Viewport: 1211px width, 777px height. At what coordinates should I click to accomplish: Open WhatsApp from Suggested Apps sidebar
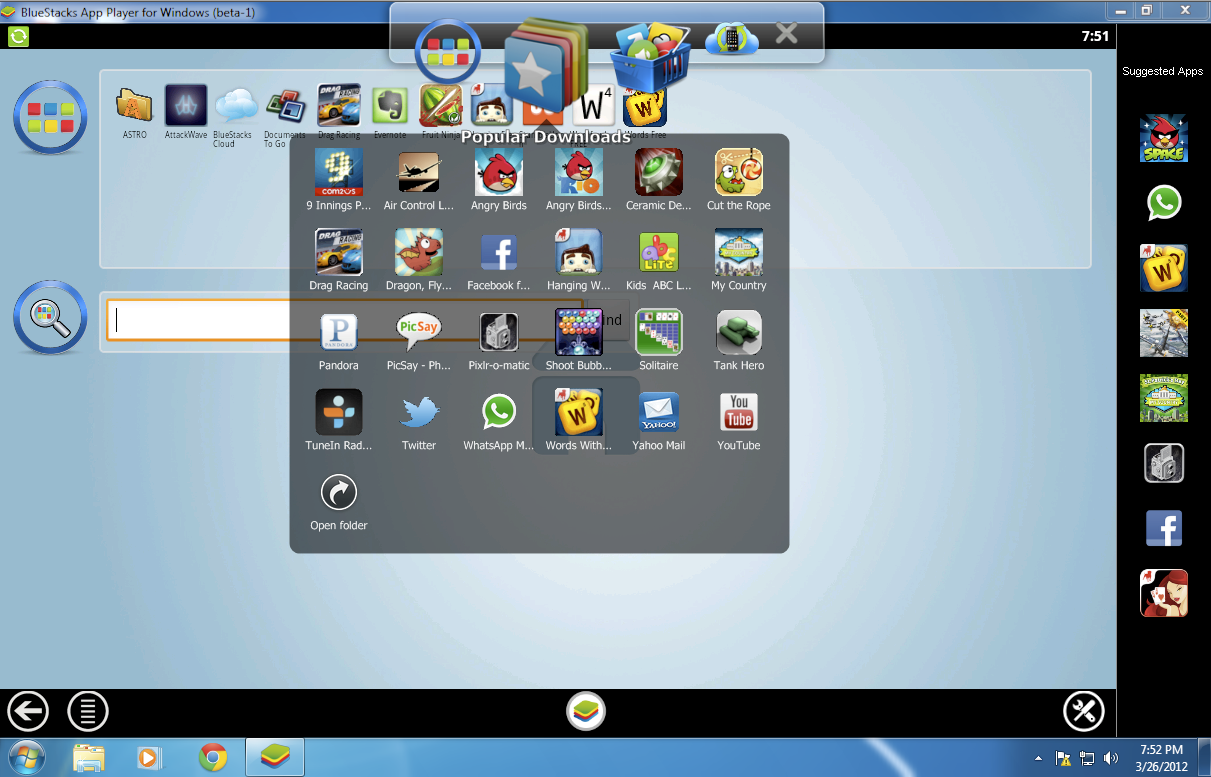pos(1163,203)
